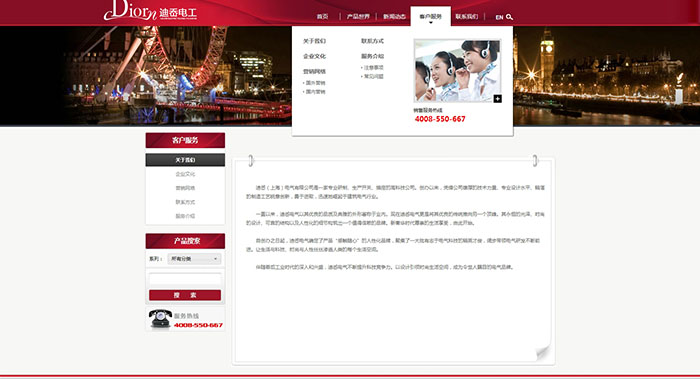Open the 客户服务 navigation menu
The height and width of the screenshot is (379, 700).
pyautogui.click(x=430, y=17)
